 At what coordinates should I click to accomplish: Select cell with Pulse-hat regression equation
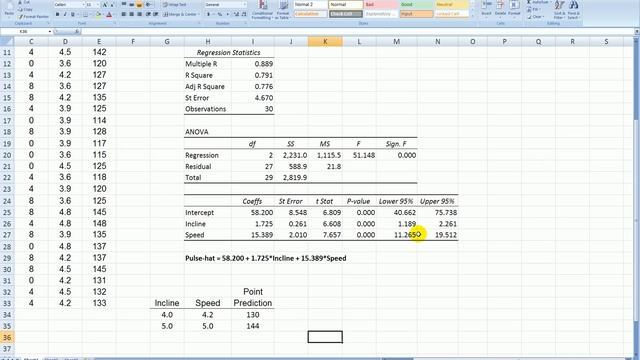(265, 258)
